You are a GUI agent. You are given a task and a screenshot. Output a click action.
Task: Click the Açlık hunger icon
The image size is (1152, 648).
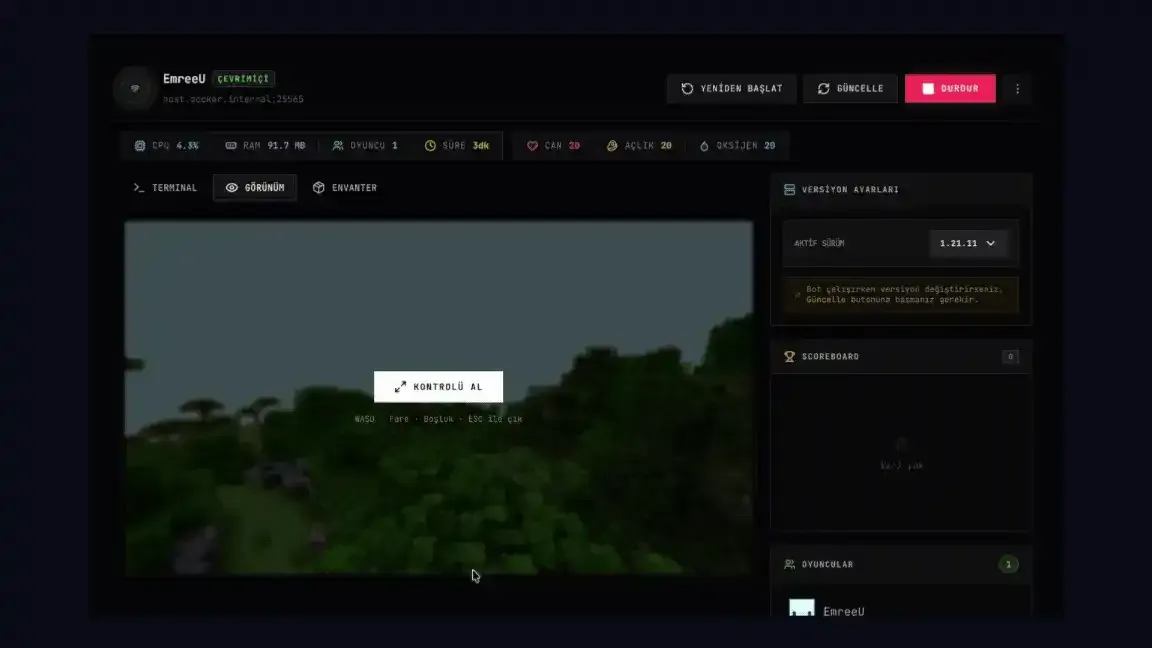(x=612, y=145)
